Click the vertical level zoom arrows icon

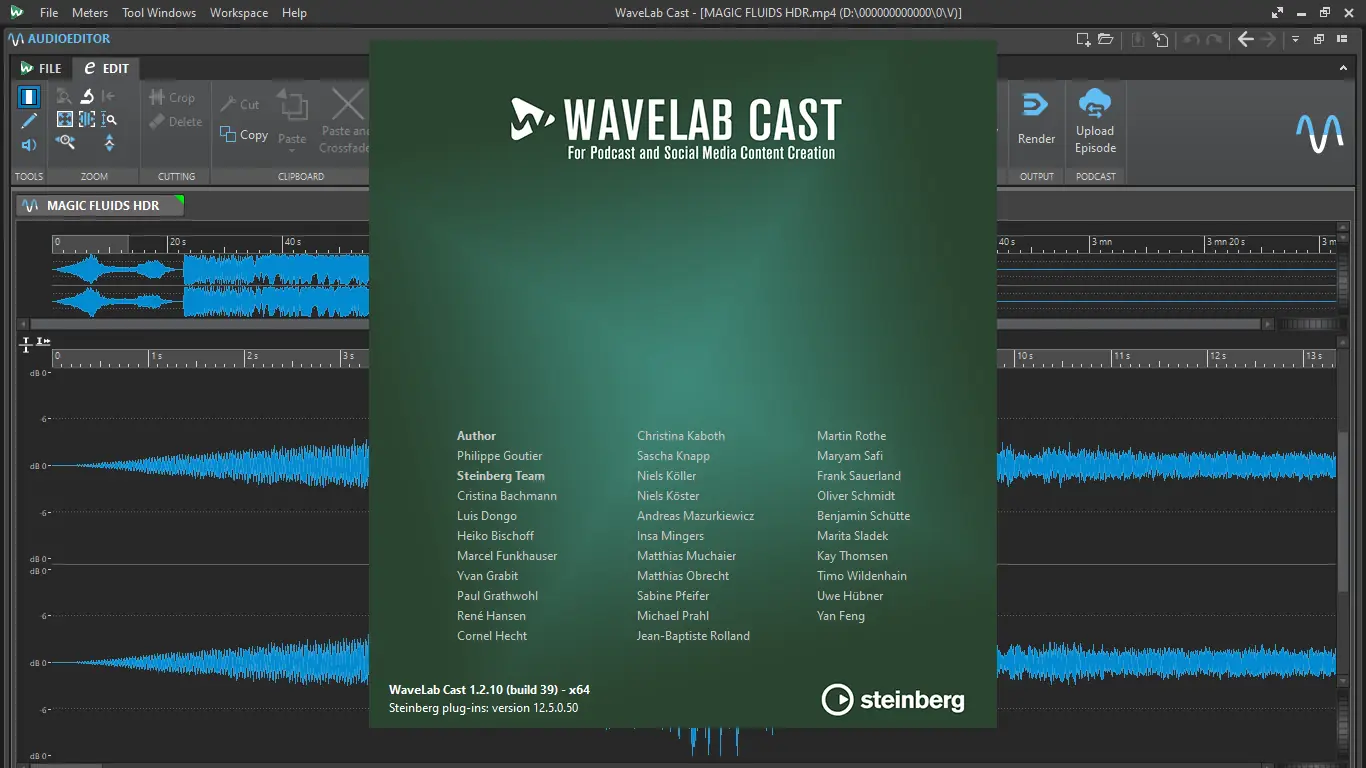(x=109, y=143)
